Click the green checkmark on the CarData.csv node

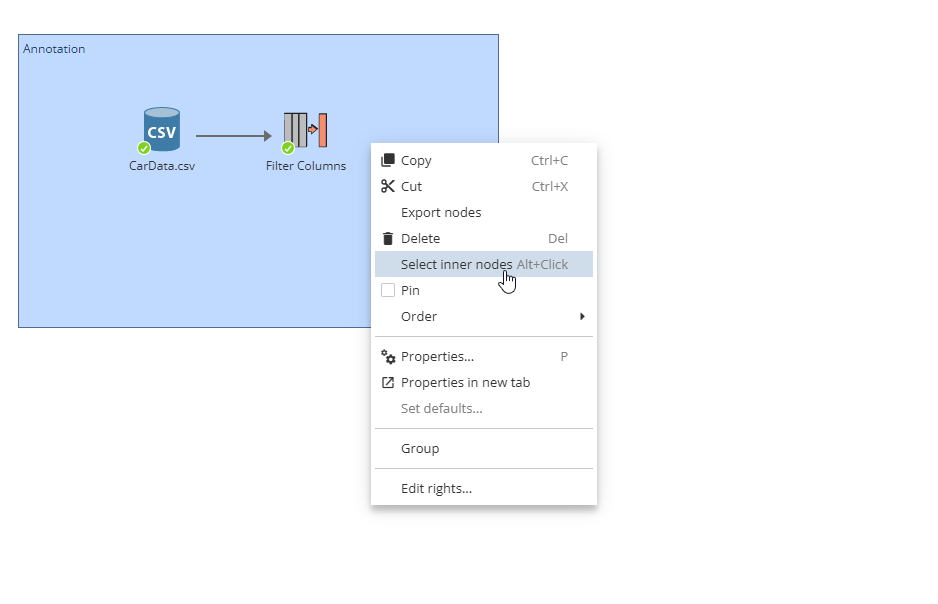[143, 148]
